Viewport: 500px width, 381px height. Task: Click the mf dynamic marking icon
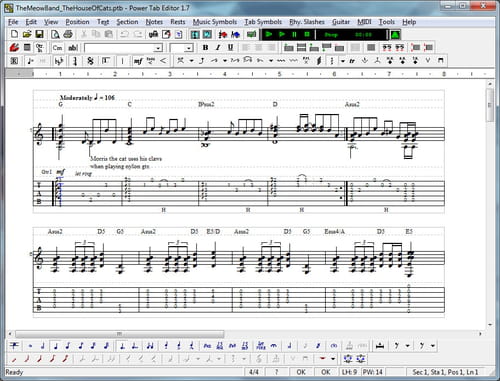coord(138,61)
